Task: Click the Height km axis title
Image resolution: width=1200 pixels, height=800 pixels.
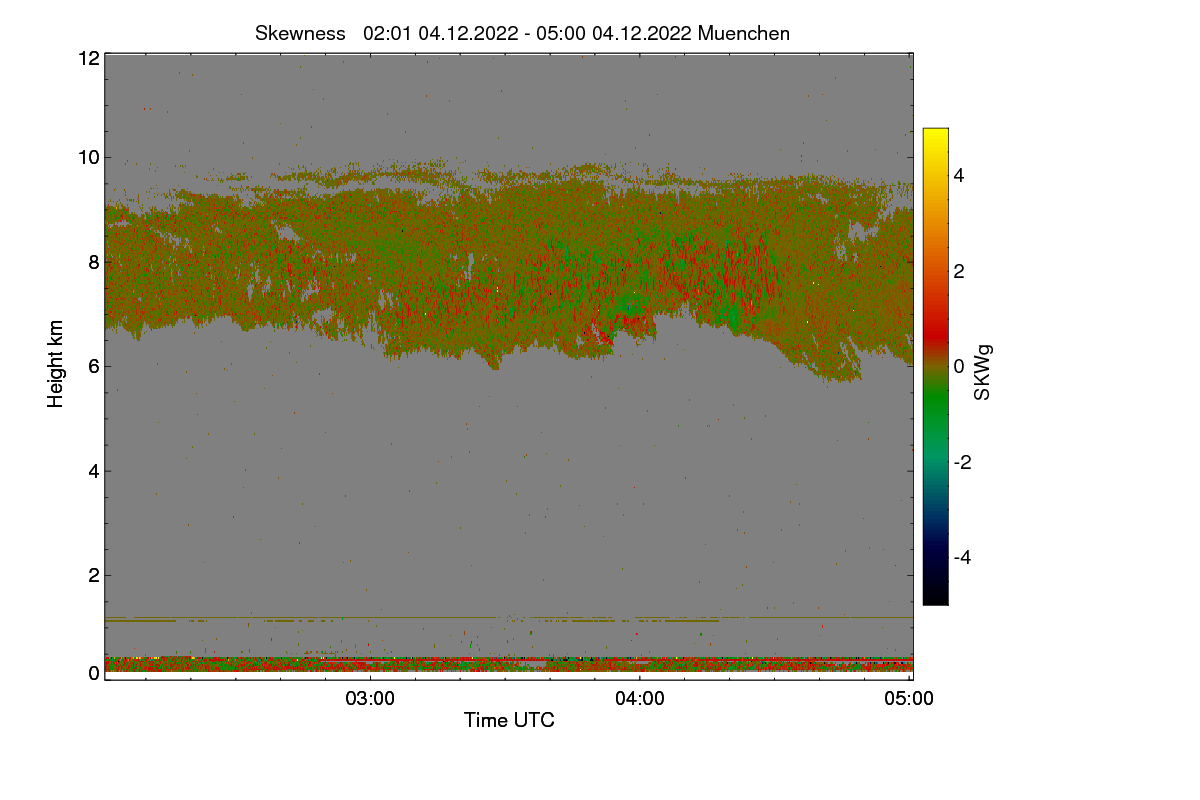Action: pos(56,364)
